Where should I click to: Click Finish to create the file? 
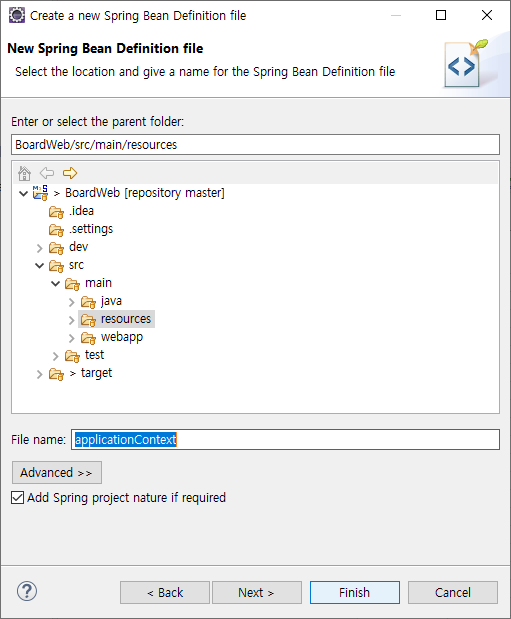tap(355, 593)
